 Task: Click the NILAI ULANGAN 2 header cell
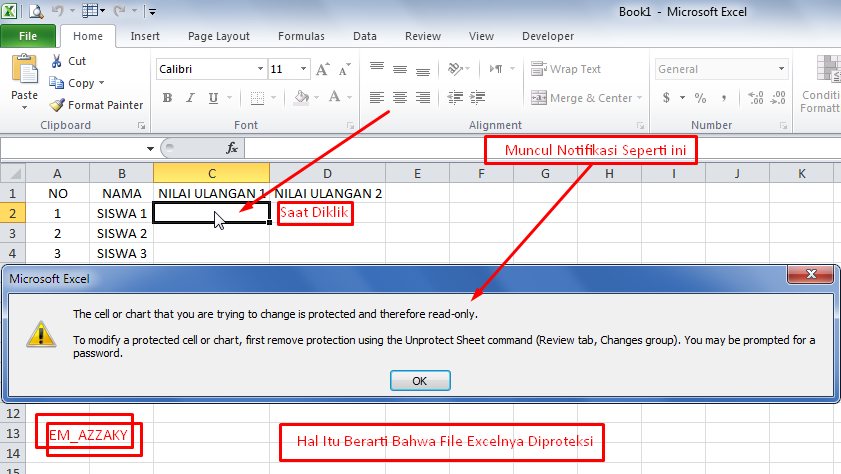(x=328, y=193)
